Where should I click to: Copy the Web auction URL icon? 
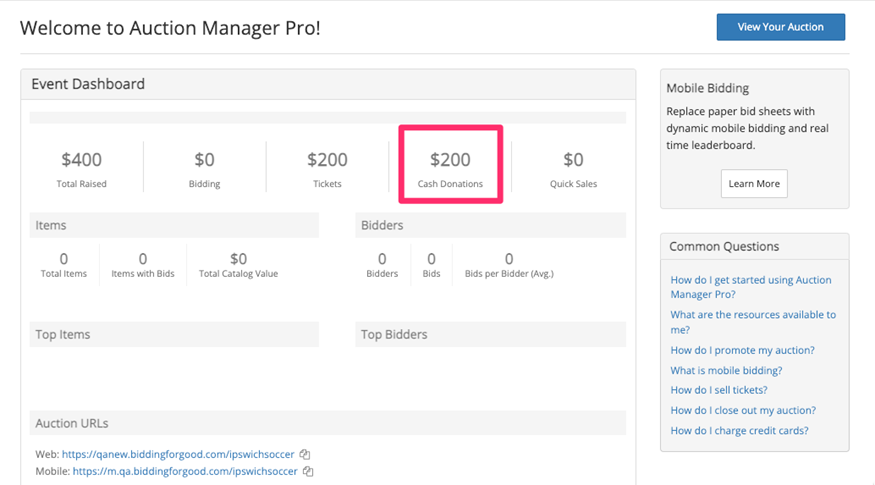click(x=305, y=454)
